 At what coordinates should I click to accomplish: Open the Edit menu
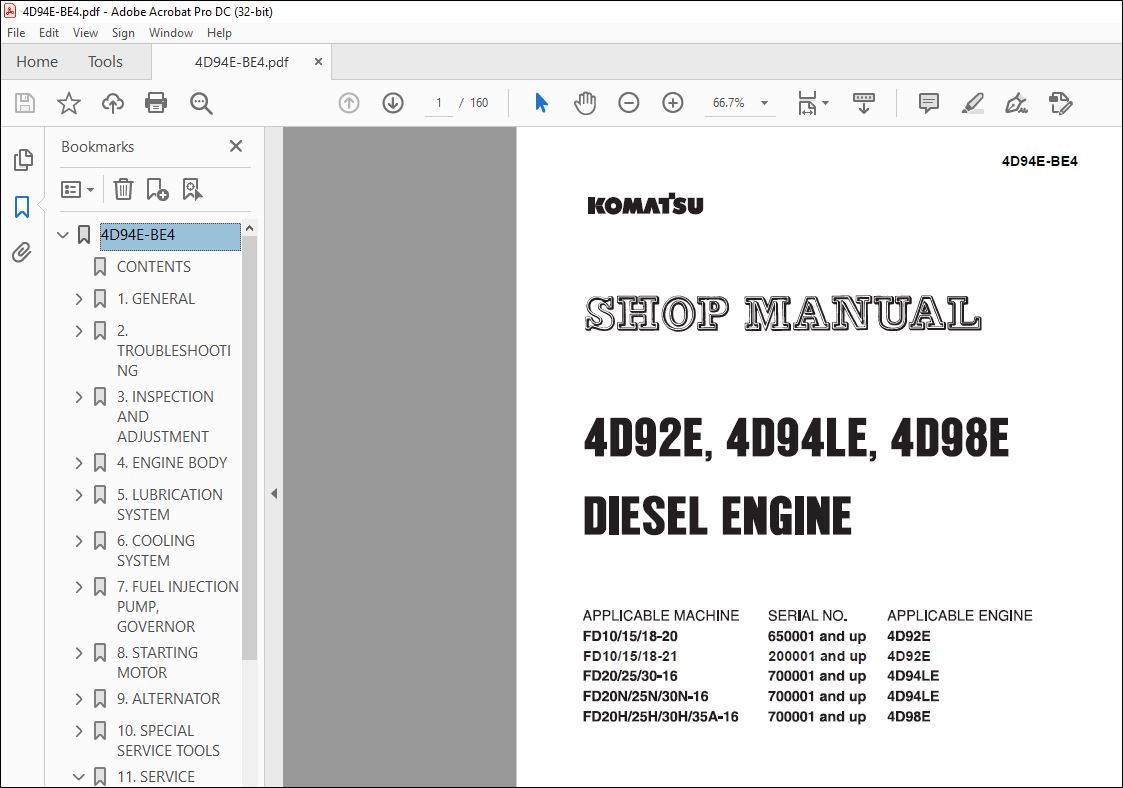tap(49, 33)
